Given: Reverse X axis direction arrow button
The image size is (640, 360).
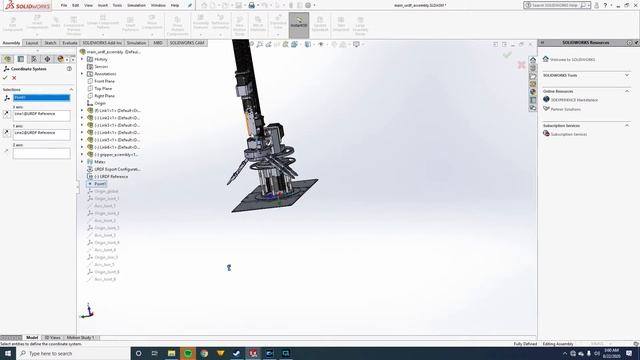Looking at the screenshot, I should coord(7,114).
